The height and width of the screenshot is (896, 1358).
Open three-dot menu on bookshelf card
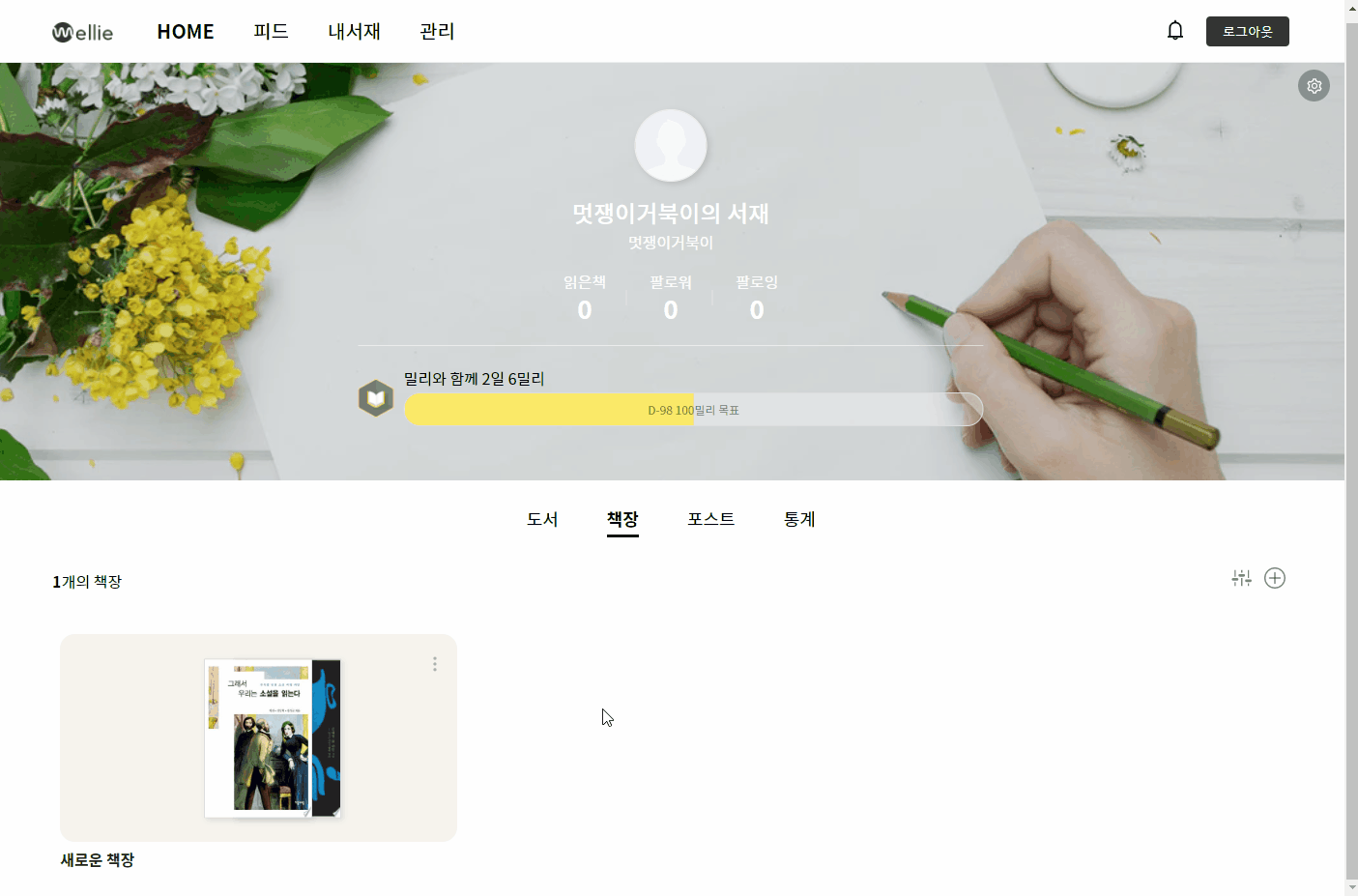tap(435, 664)
